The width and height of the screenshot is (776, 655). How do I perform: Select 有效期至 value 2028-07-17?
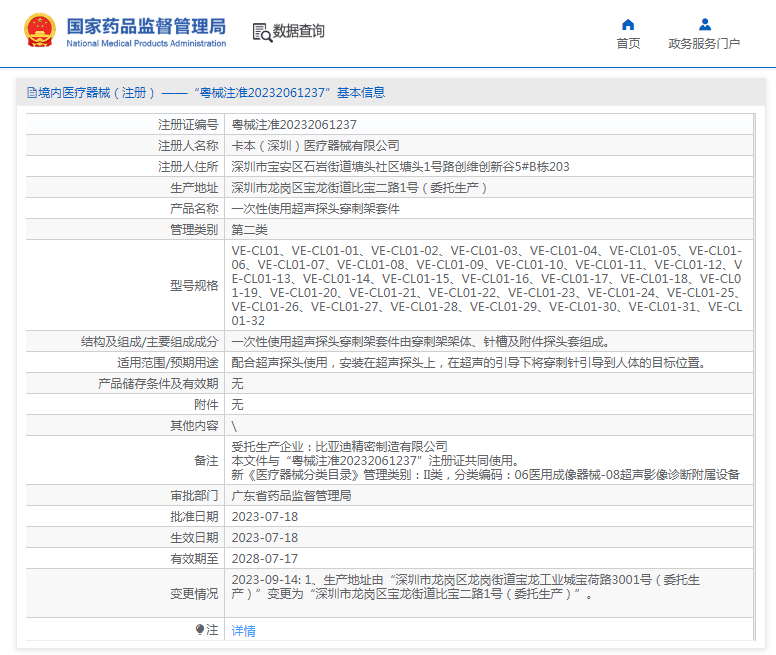265,559
